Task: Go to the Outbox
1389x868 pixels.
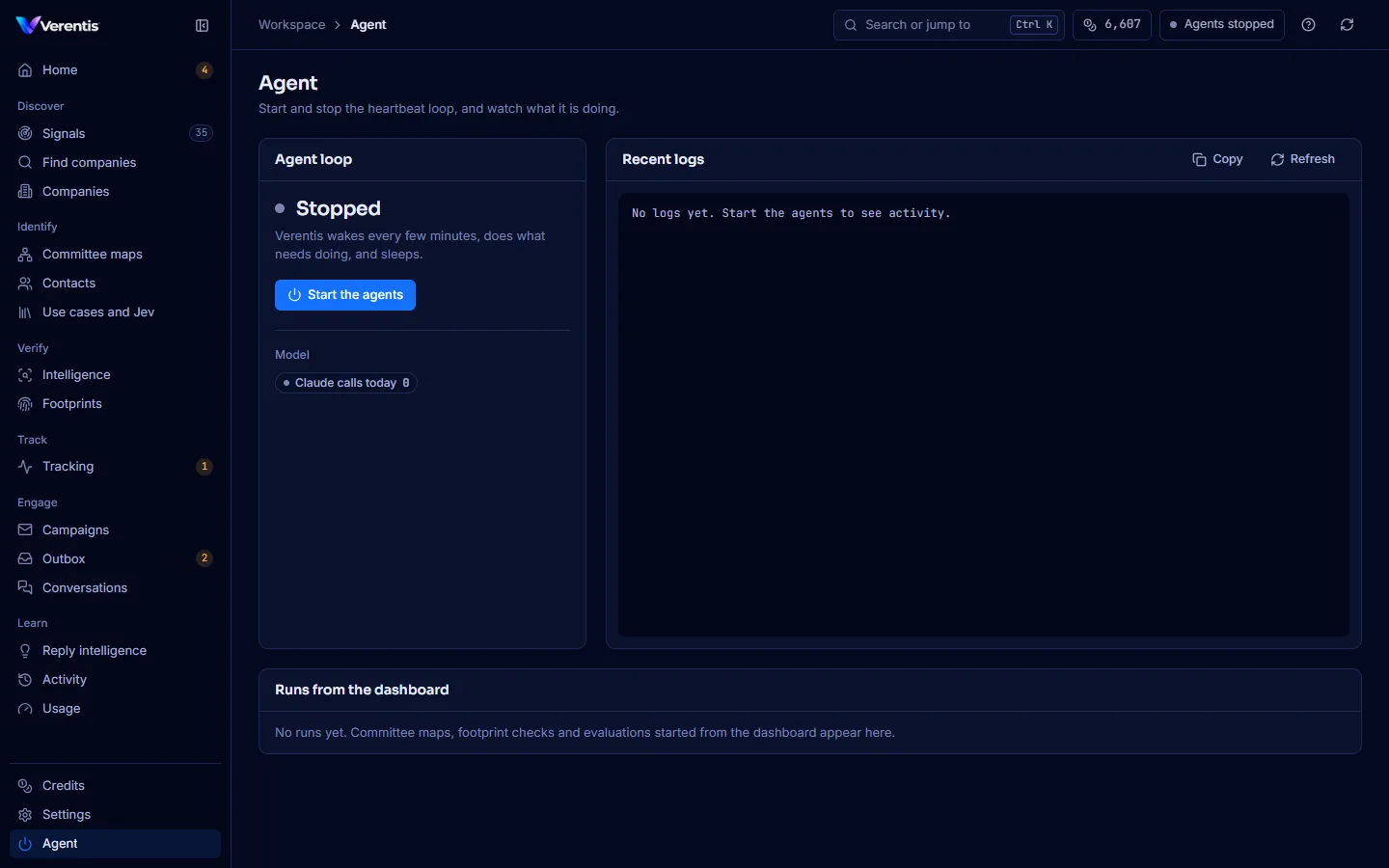Action: point(115,559)
